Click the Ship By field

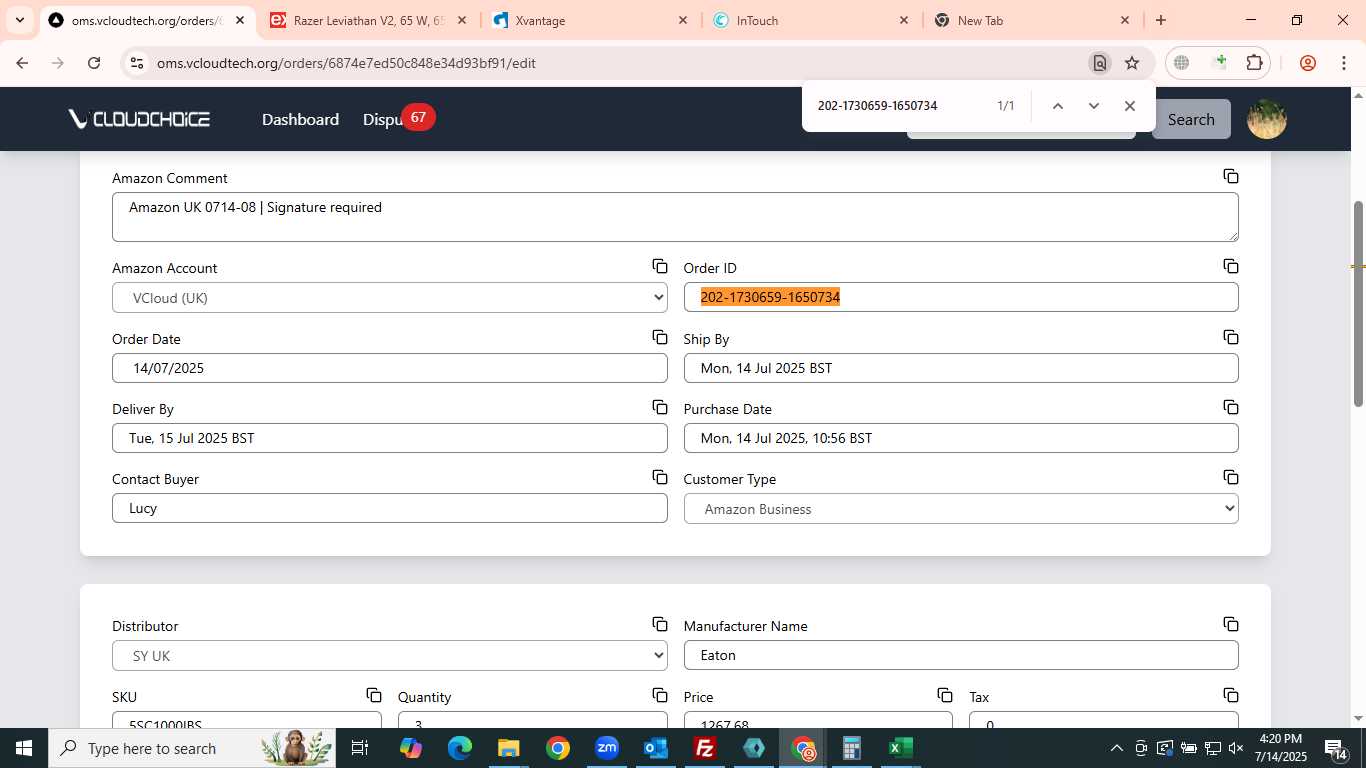(x=961, y=368)
